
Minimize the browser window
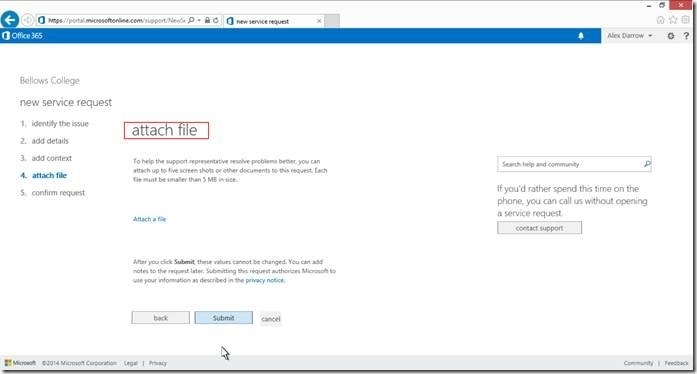(x=649, y=5)
